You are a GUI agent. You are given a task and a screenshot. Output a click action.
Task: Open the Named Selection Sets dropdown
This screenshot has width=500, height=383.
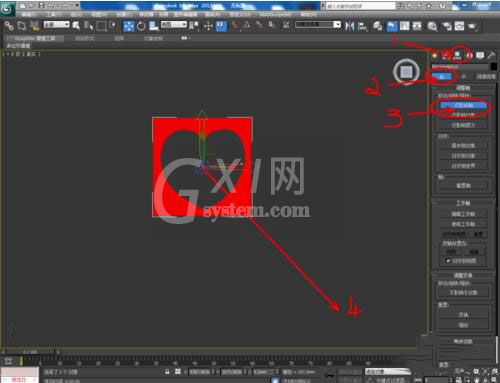(x=318, y=24)
